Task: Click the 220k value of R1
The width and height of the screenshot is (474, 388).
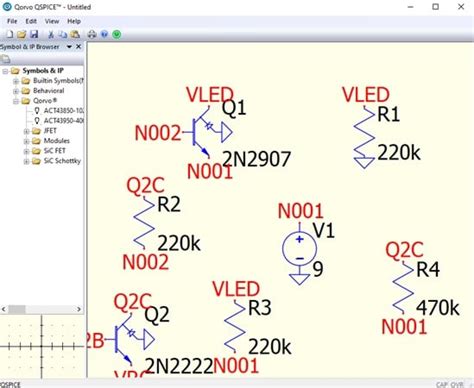Action: (x=399, y=153)
